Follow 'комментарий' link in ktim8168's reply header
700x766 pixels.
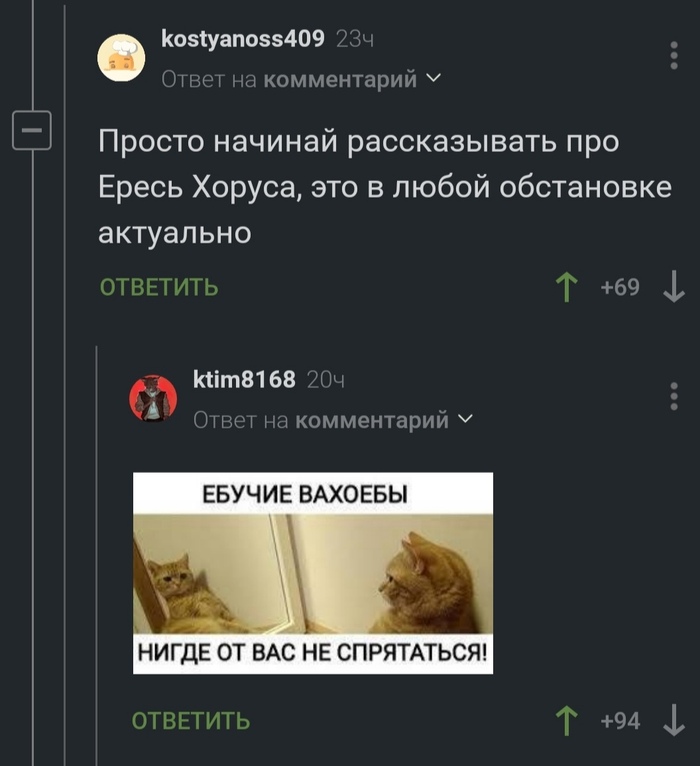(372, 420)
